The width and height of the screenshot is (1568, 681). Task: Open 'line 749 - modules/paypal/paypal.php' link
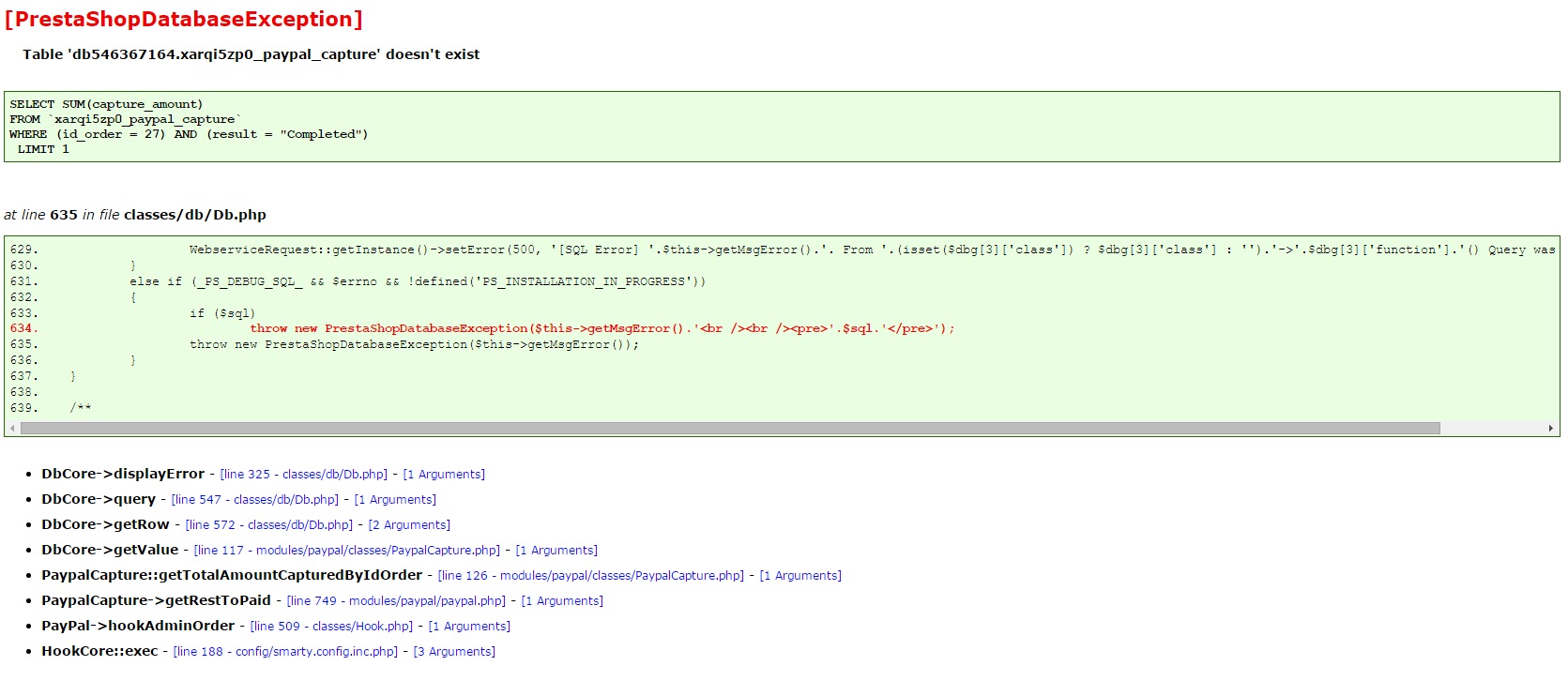coord(396,601)
